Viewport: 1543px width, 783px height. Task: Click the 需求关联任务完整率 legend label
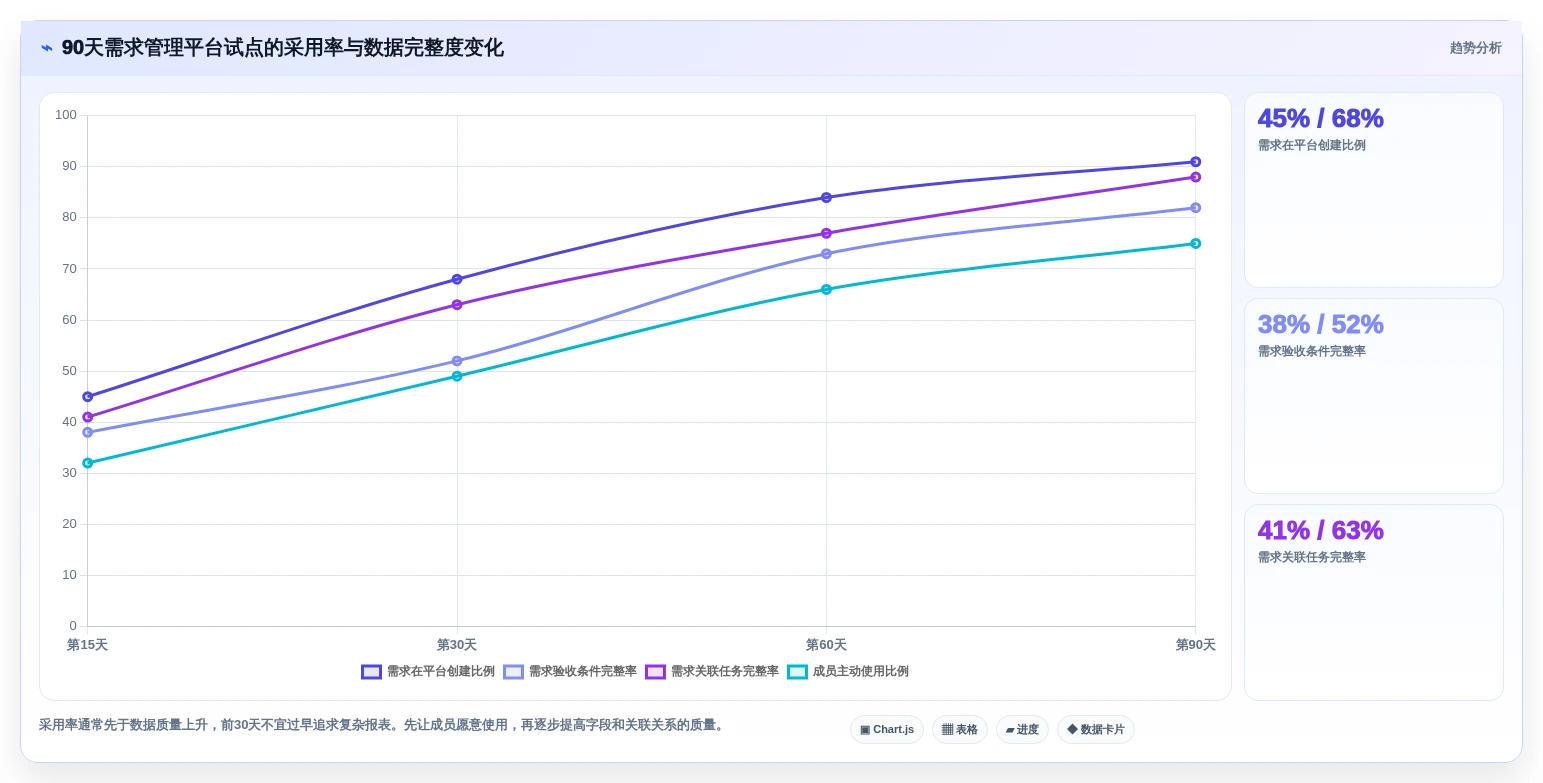tap(724, 672)
